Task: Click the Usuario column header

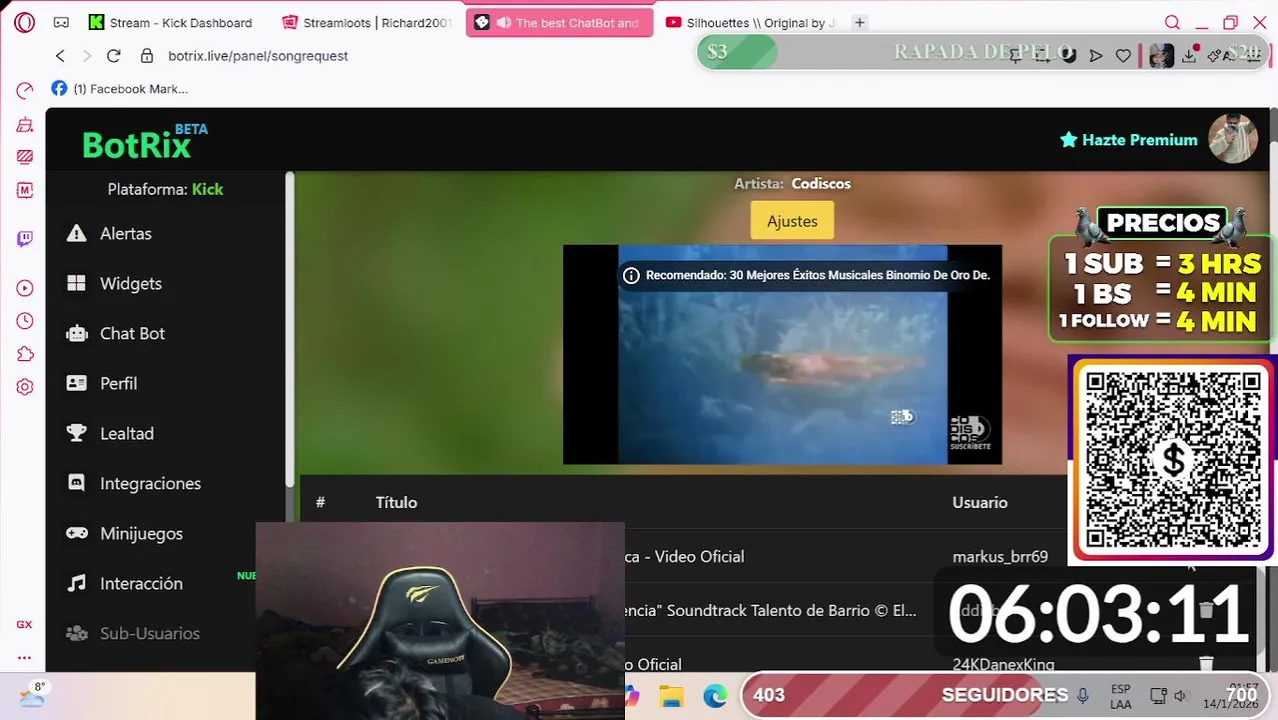Action: (x=980, y=502)
